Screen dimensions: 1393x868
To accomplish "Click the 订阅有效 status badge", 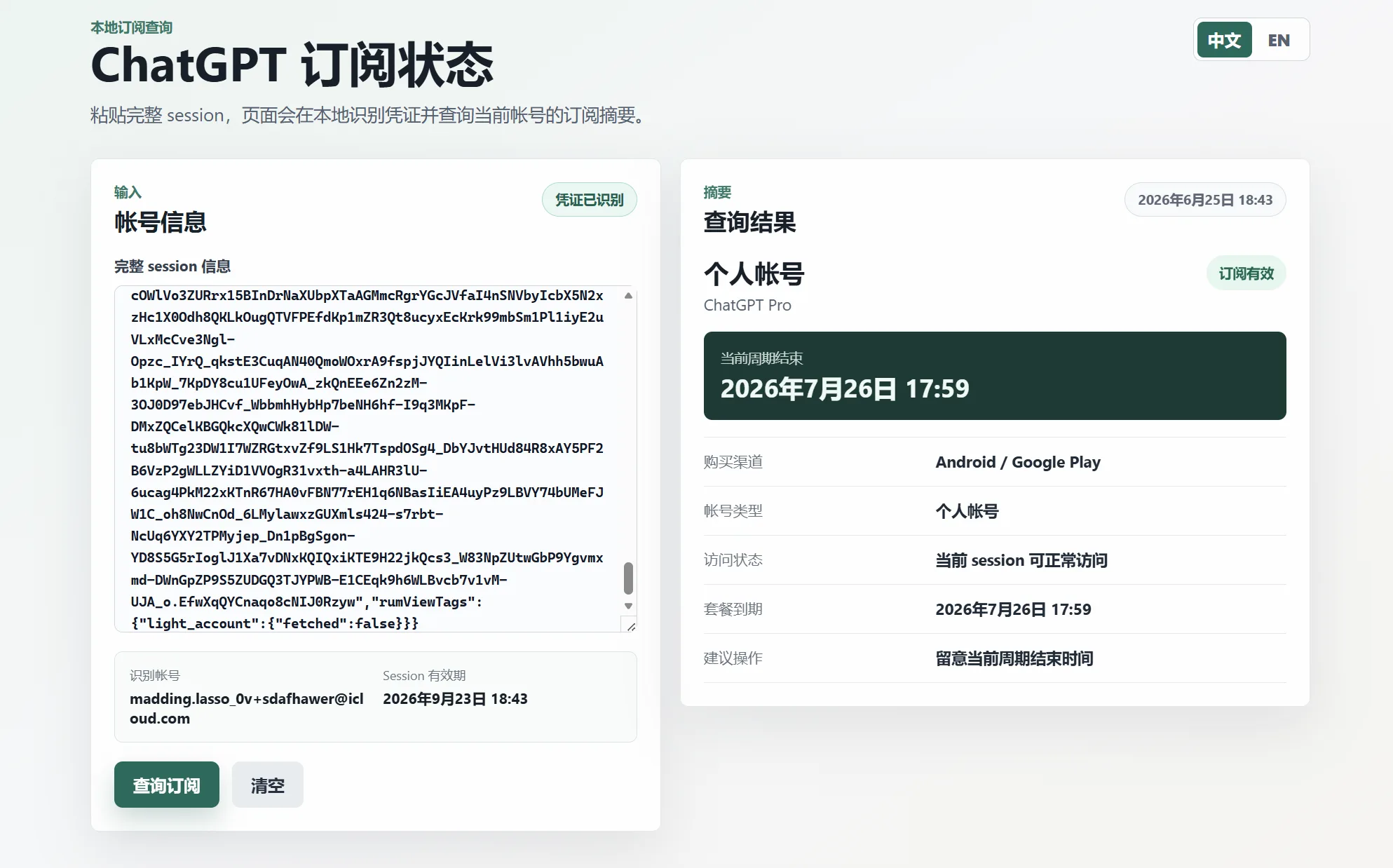I will 1246,273.
